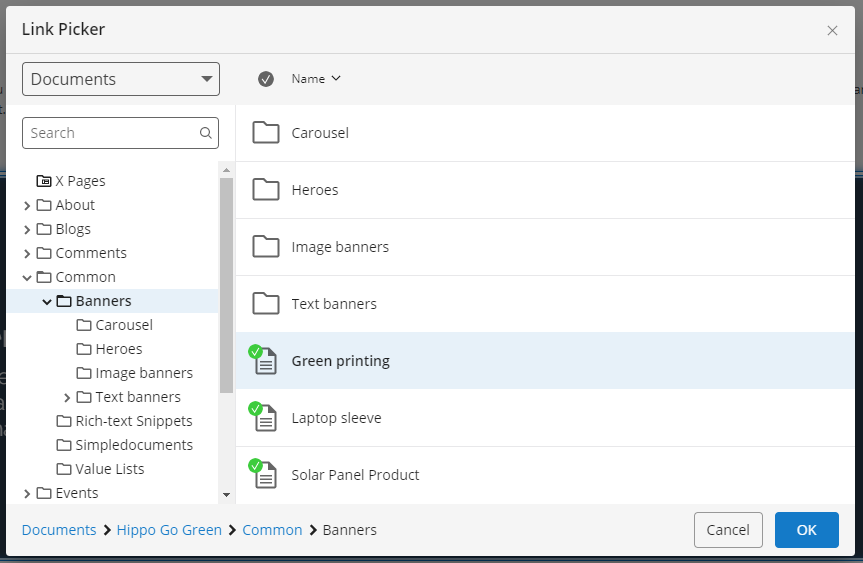Click the tree scrollbar down arrow

pyautogui.click(x=226, y=495)
